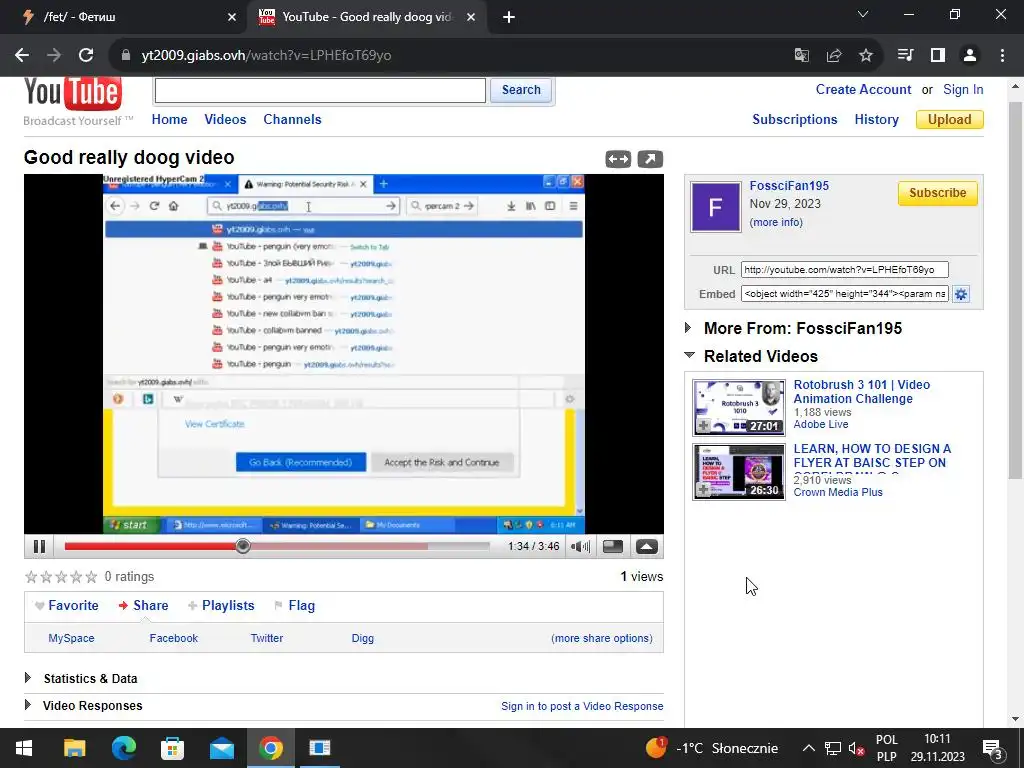The image size is (1024, 768).
Task: Select the video URL field
Action: coord(844,270)
